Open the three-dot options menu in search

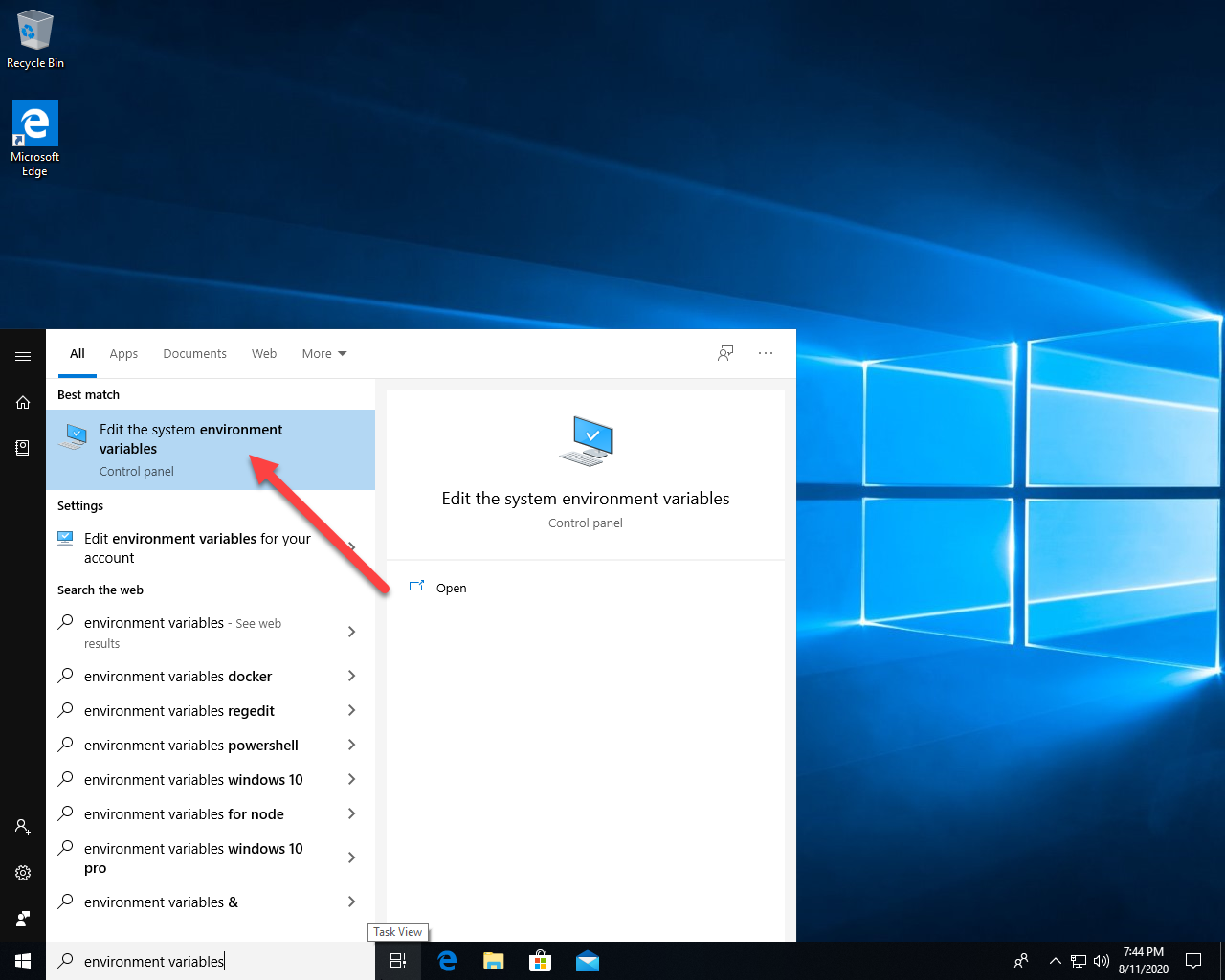coord(766,353)
